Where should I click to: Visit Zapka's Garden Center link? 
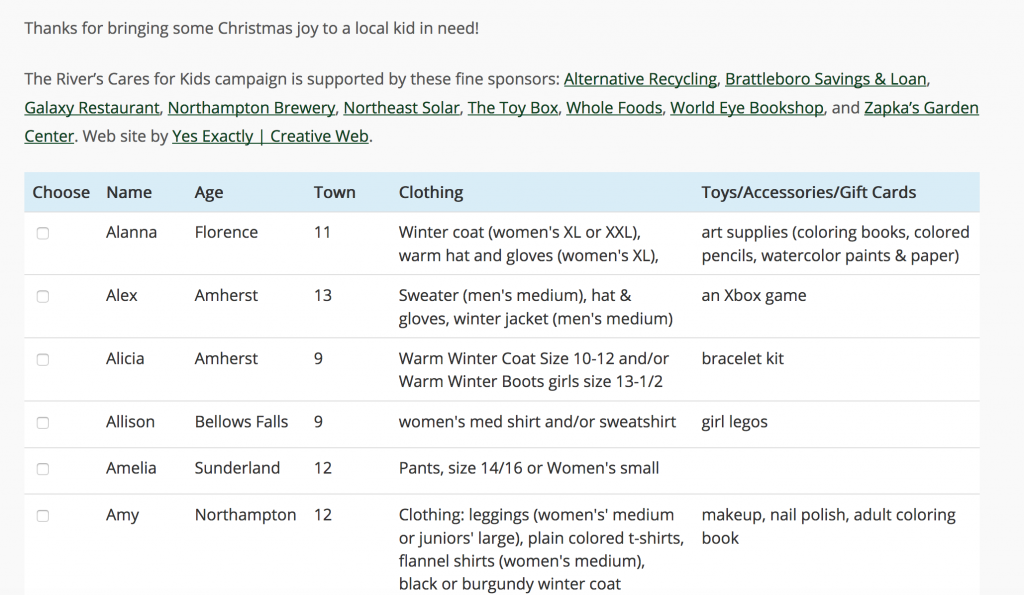pos(921,108)
